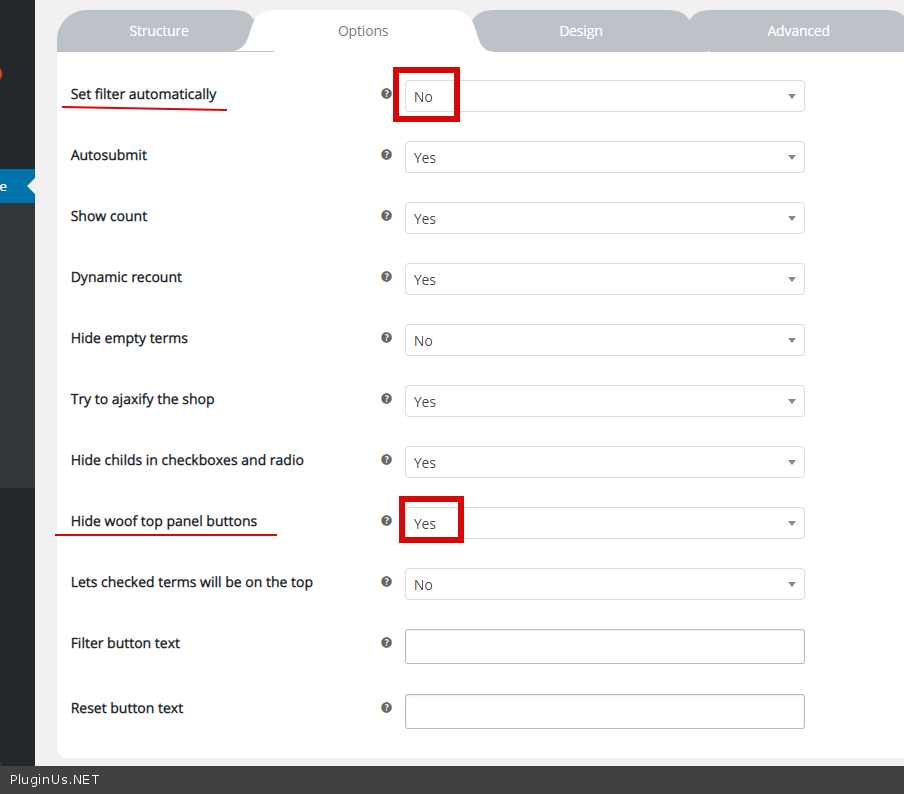Screen dimensions: 904x794
Task: Click help icon next to Autosubmit
Action: [x=386, y=155]
